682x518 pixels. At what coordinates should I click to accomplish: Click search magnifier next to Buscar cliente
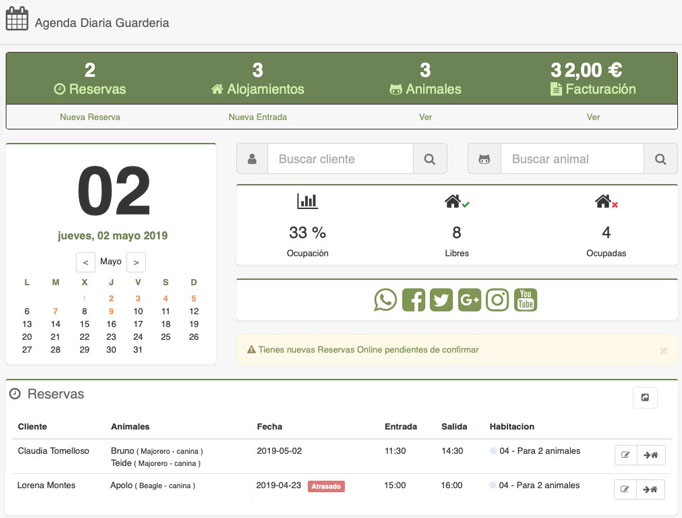(x=429, y=159)
